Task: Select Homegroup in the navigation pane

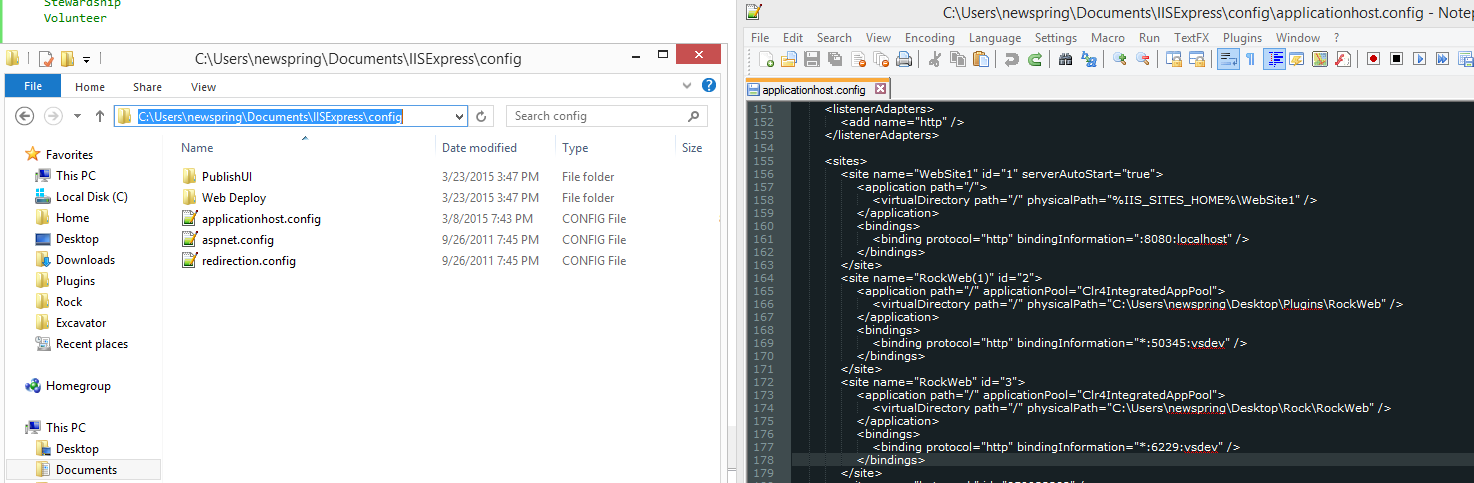Action: [78, 386]
